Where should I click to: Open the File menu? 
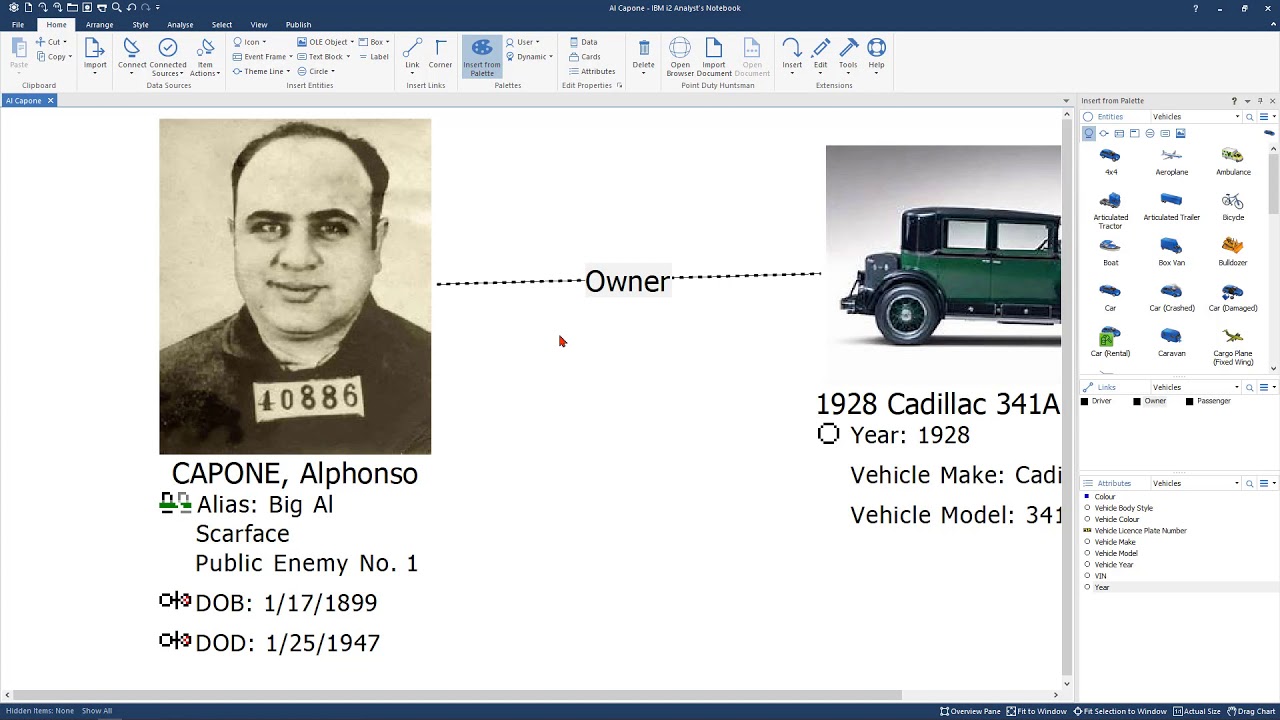pyautogui.click(x=18, y=24)
